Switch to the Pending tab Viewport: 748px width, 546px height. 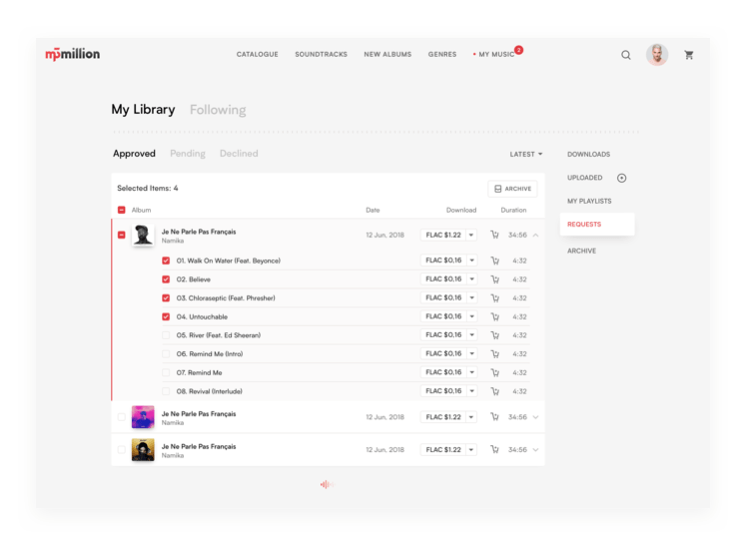click(187, 154)
